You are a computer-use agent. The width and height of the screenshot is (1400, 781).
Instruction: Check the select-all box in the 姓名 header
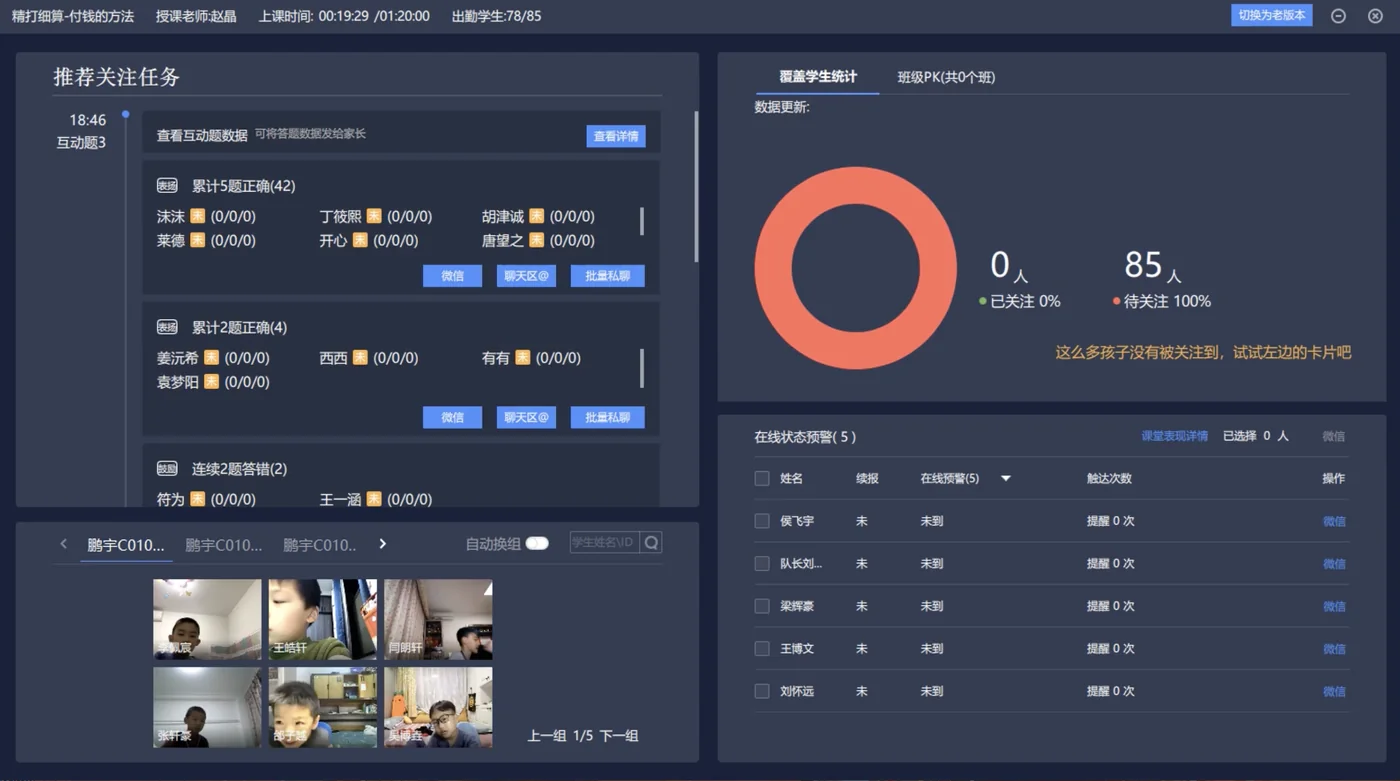(x=762, y=479)
